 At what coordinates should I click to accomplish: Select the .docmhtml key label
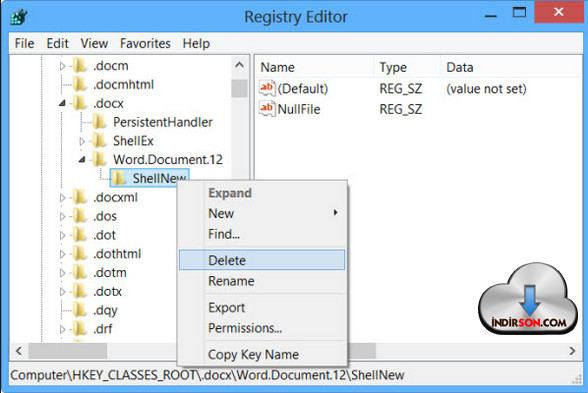point(123,85)
